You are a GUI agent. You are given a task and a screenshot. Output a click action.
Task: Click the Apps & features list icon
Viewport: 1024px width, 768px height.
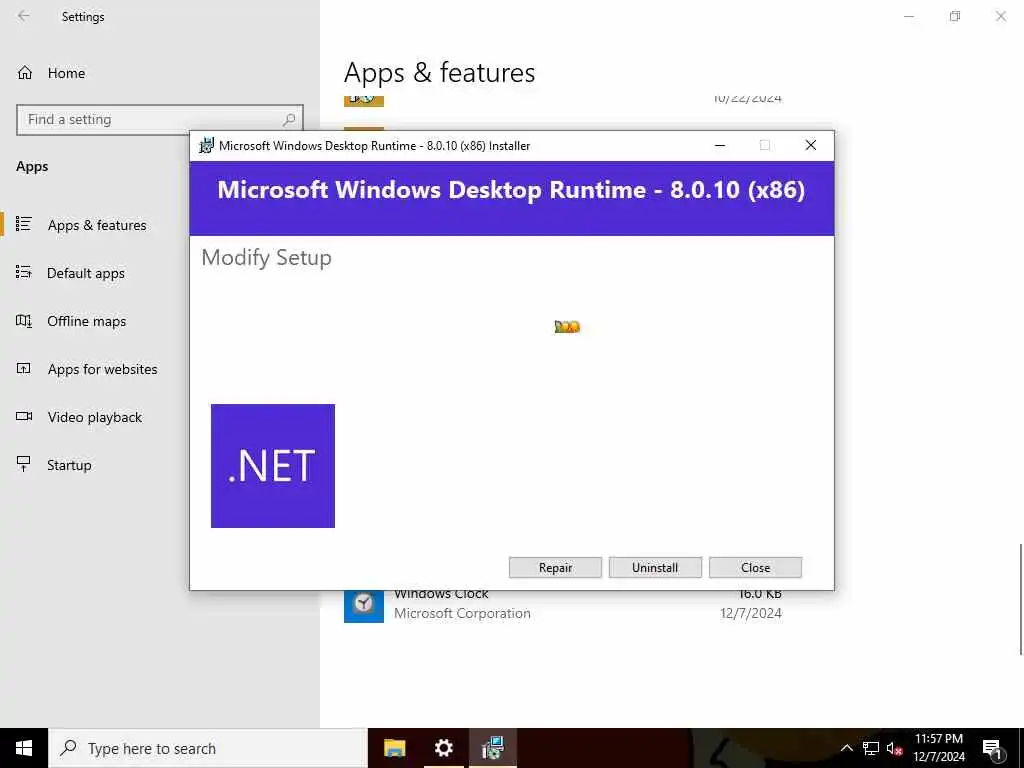(x=24, y=224)
